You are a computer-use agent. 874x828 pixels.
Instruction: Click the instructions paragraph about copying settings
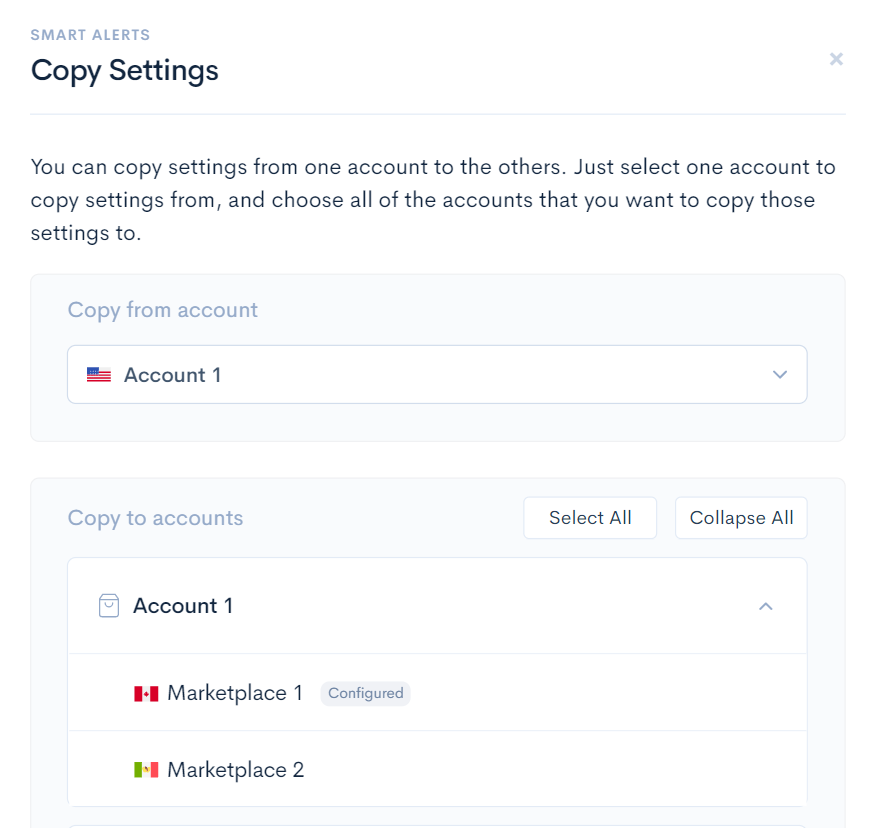(433, 200)
